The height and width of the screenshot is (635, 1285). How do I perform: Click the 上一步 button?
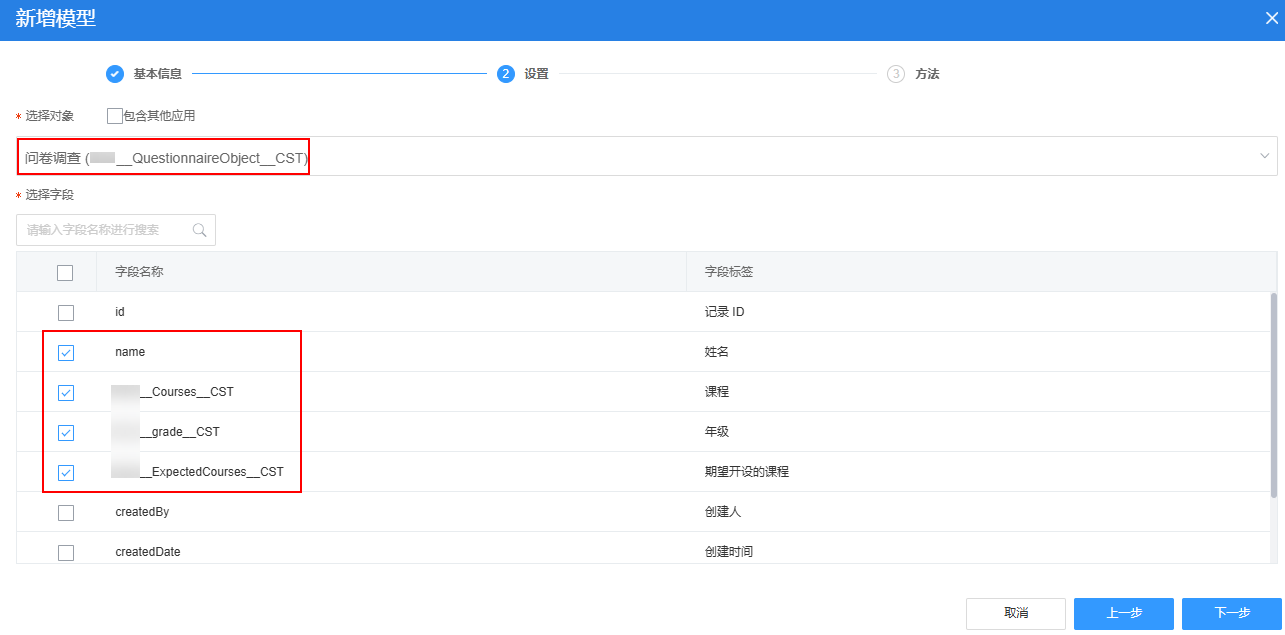tap(1124, 613)
